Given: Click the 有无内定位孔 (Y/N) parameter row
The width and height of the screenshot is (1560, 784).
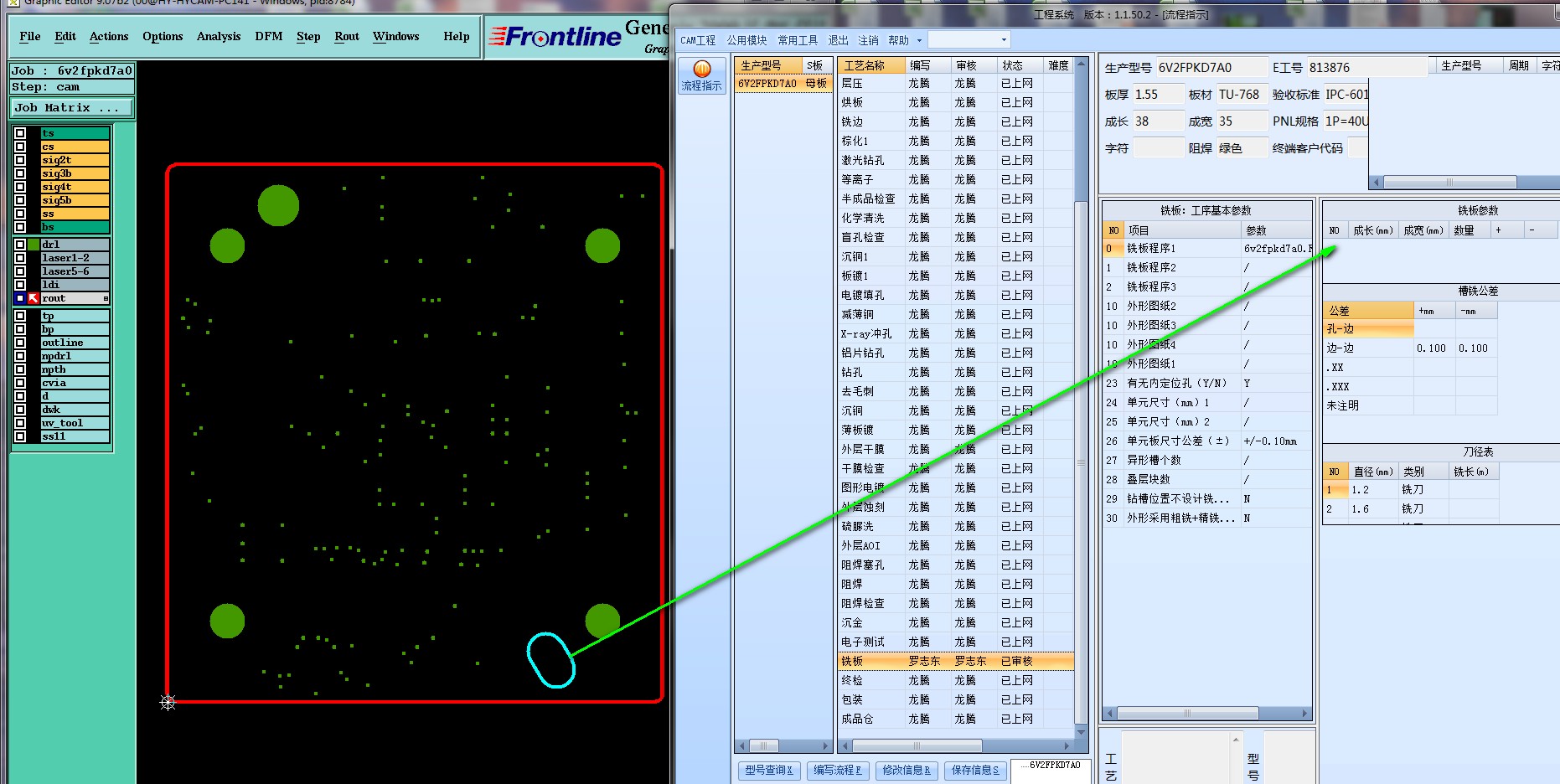Looking at the screenshot, I should 1206,383.
